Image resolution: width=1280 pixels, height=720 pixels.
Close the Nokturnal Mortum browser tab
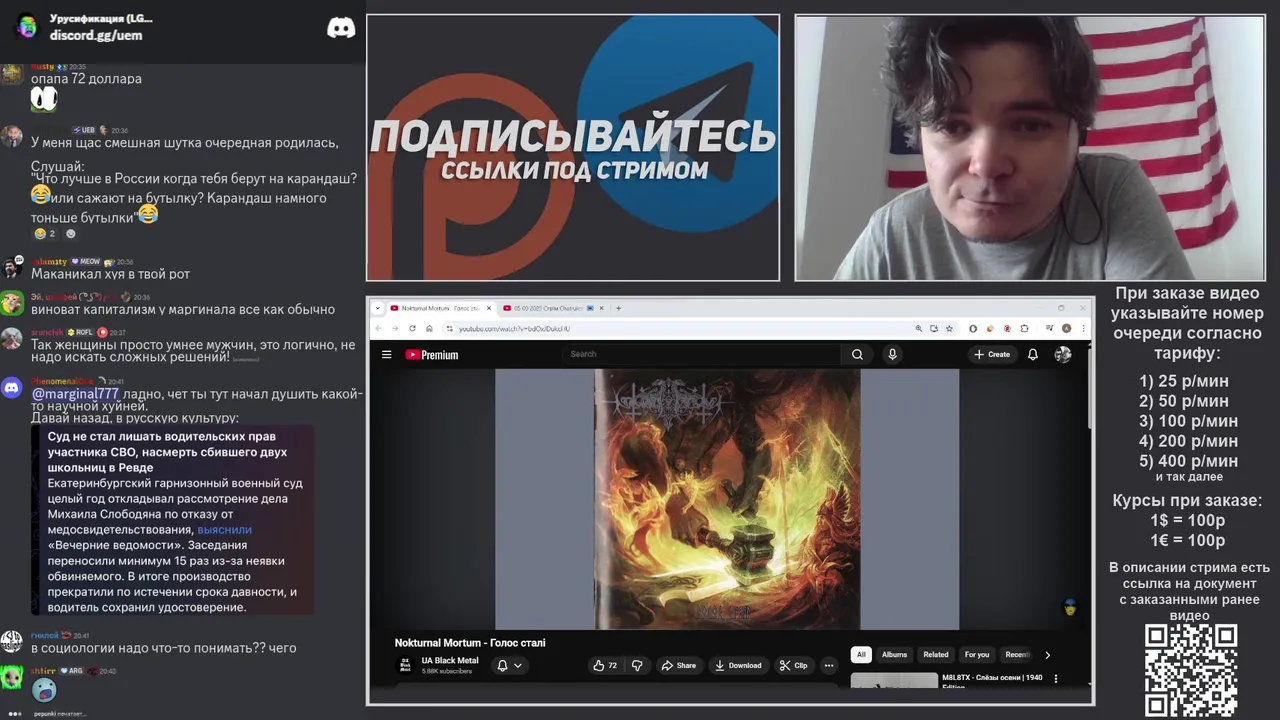(489, 308)
